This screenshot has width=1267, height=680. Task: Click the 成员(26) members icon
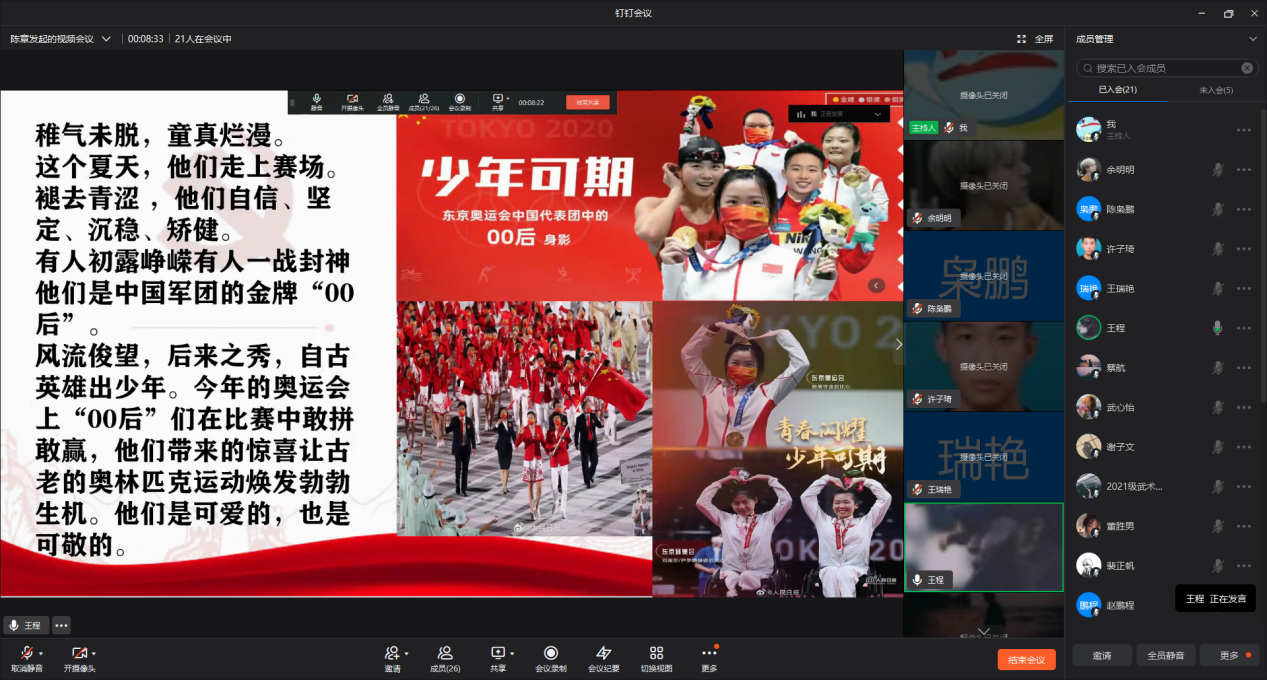[445, 653]
